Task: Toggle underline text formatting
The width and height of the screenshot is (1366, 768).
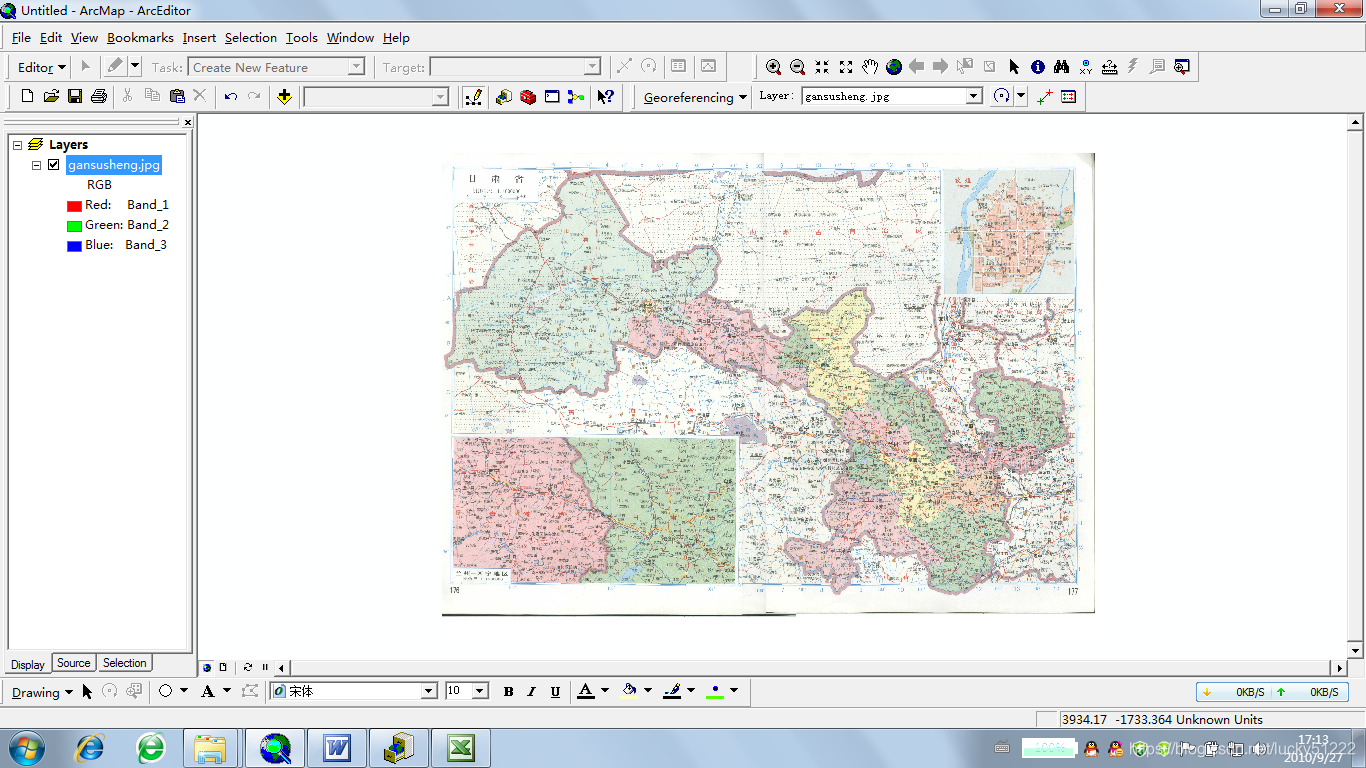Action: 555,691
